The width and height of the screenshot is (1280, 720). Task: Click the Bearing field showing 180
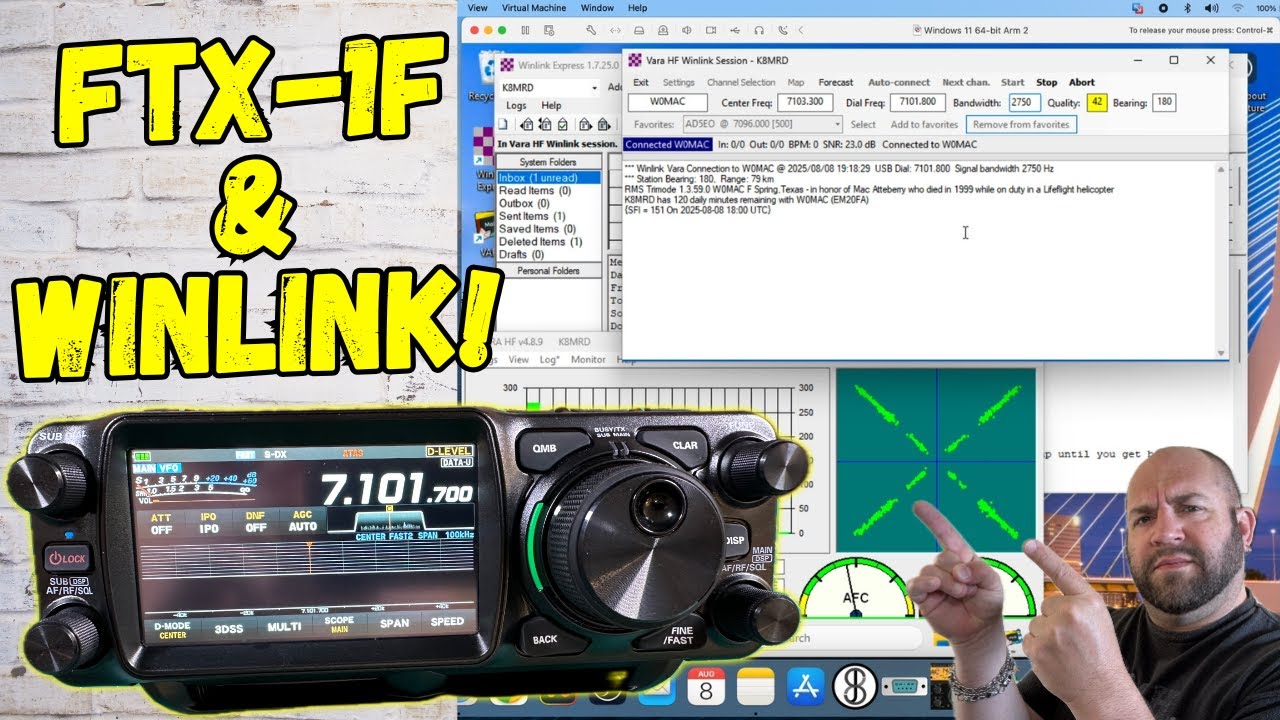(x=1164, y=102)
